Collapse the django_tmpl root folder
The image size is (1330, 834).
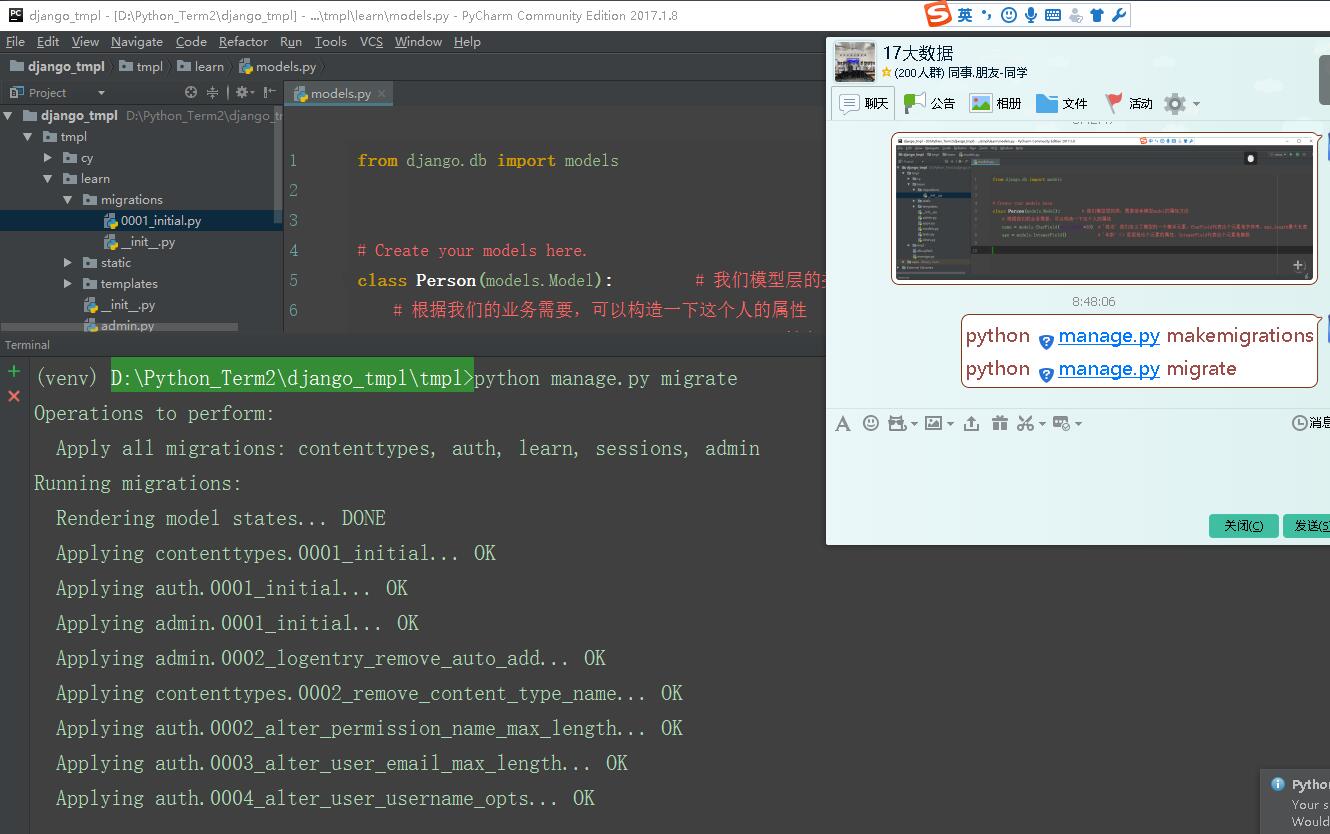tap(9, 116)
